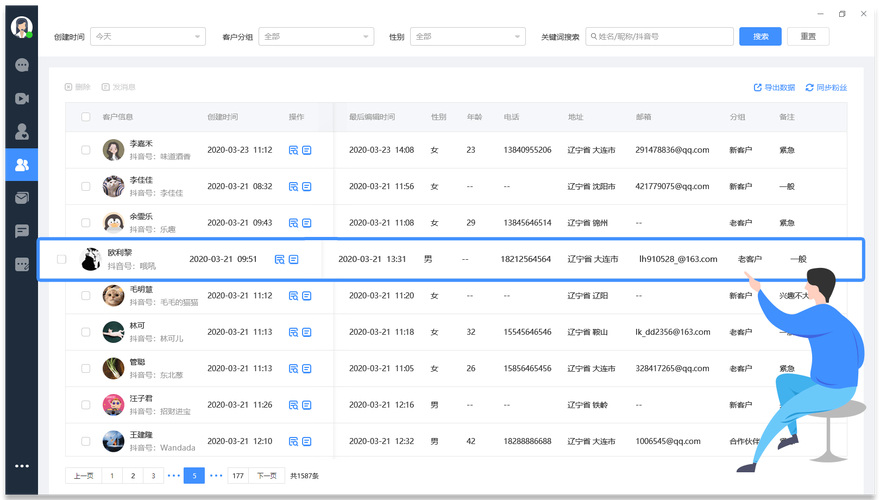Screen dimensions: 880x500
Task: Go to page 1 in pagination
Action: pyautogui.click(x=112, y=476)
